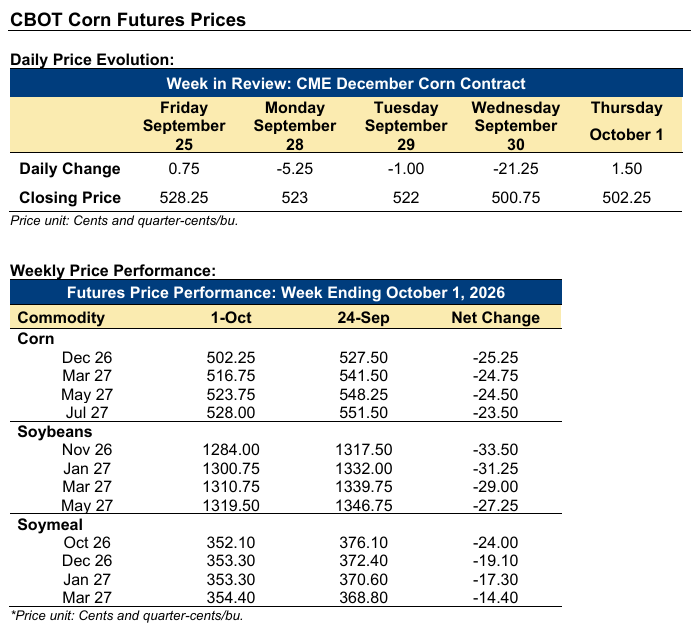
Task: Click the CBOT Corn Futures Prices title
Action: pos(128,20)
